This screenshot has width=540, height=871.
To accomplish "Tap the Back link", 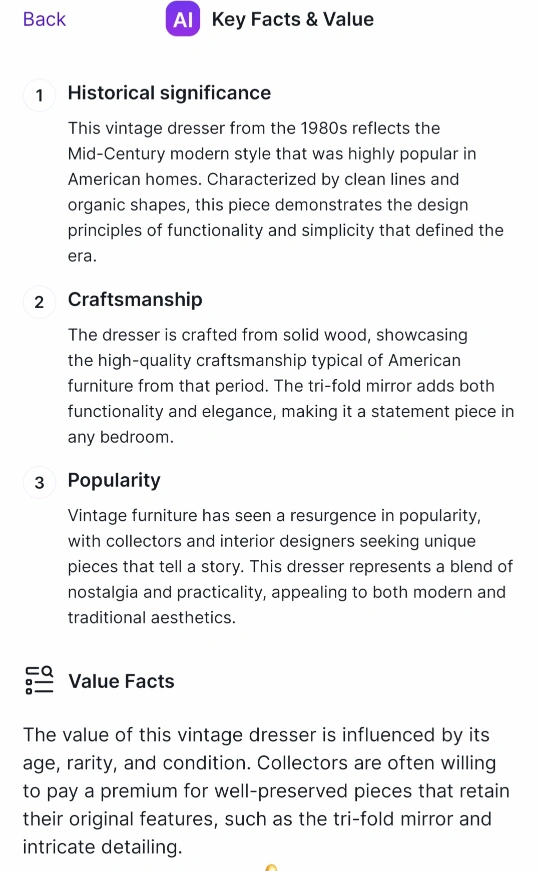I will click(x=44, y=19).
